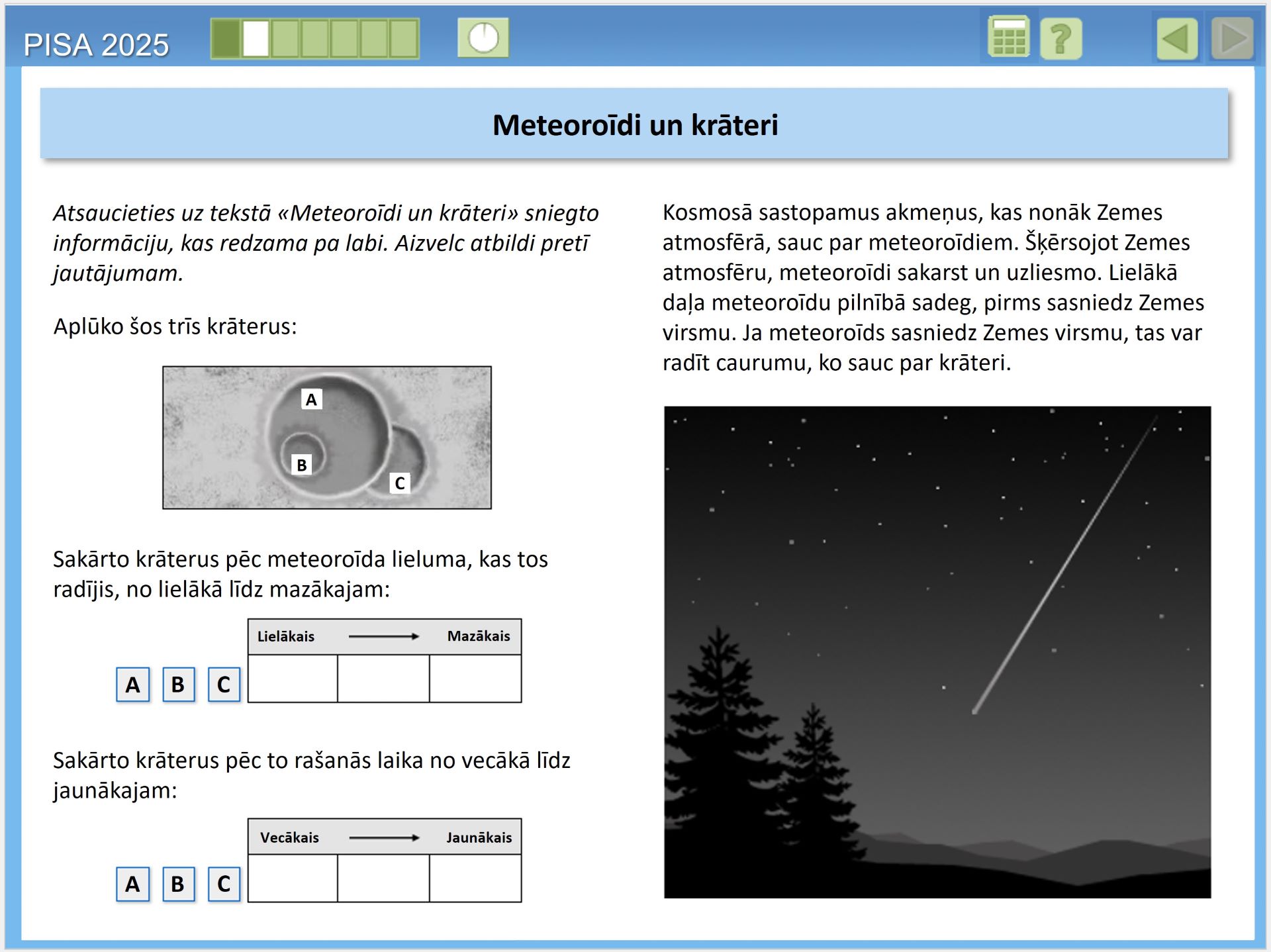Viewport: 1271px width, 952px height.
Task: Click the timer clock icon
Action: click(x=483, y=38)
